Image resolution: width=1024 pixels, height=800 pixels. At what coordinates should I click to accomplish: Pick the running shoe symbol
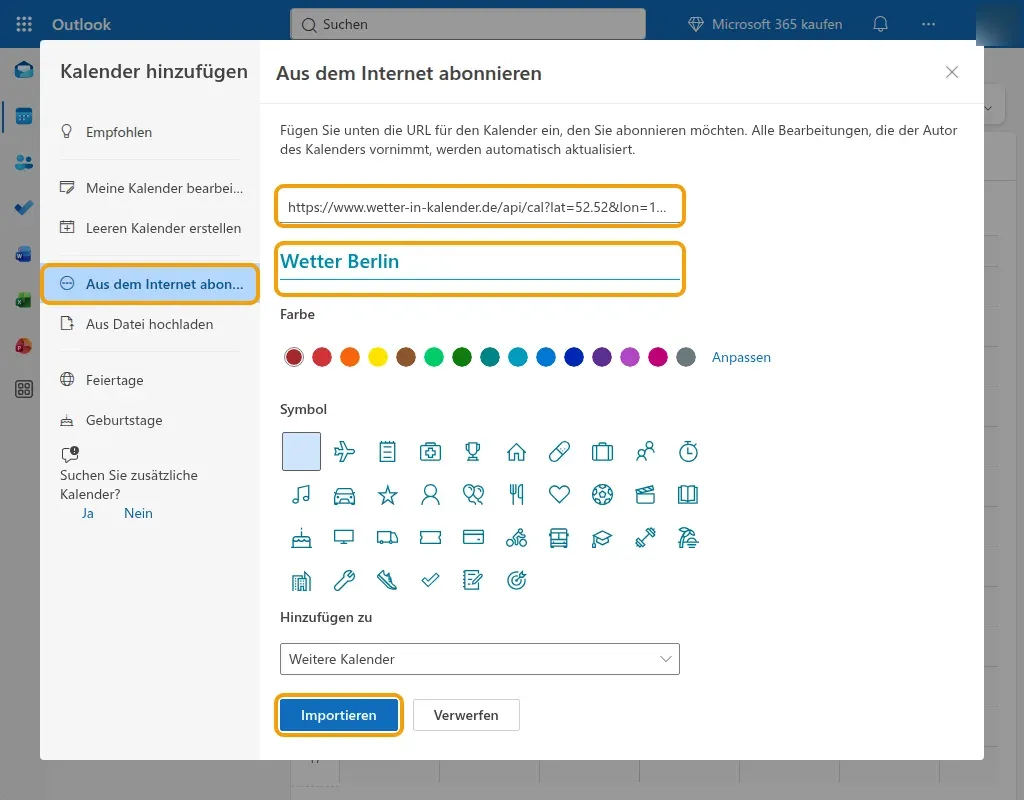coord(387,580)
